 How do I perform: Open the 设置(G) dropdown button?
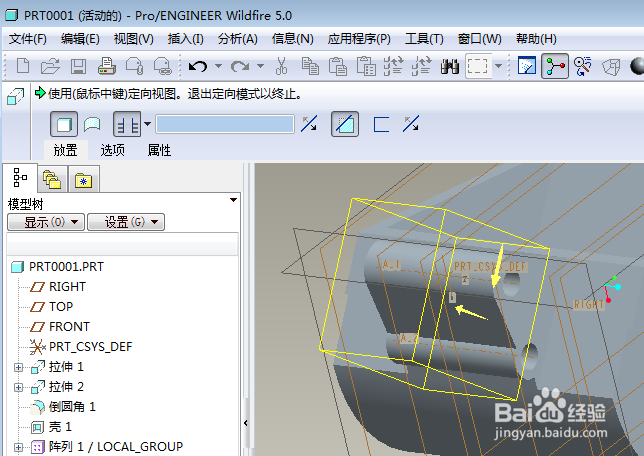[126, 222]
